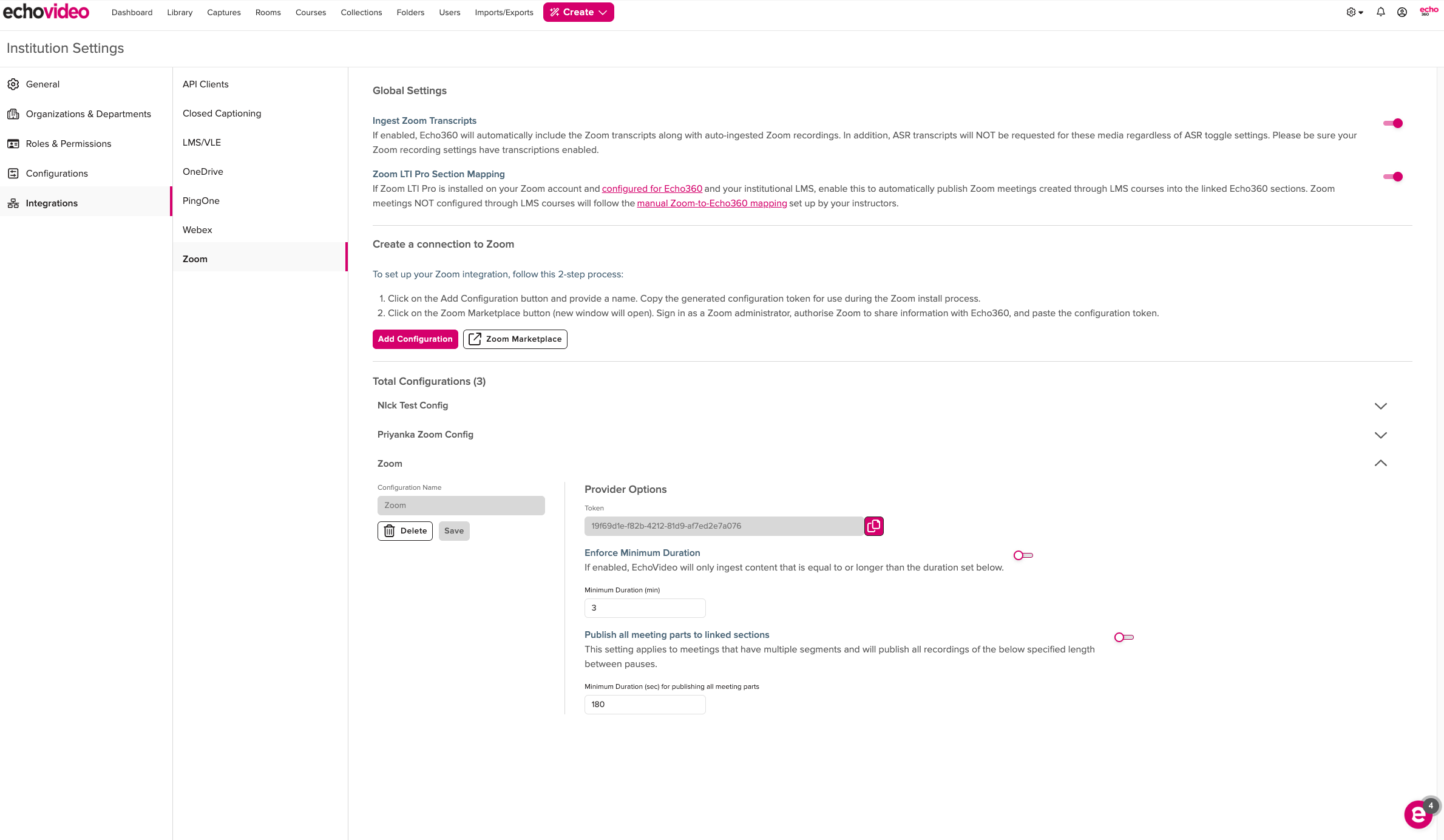Enable Enforce Minimum Duration
The height and width of the screenshot is (840, 1444).
pyautogui.click(x=1023, y=555)
